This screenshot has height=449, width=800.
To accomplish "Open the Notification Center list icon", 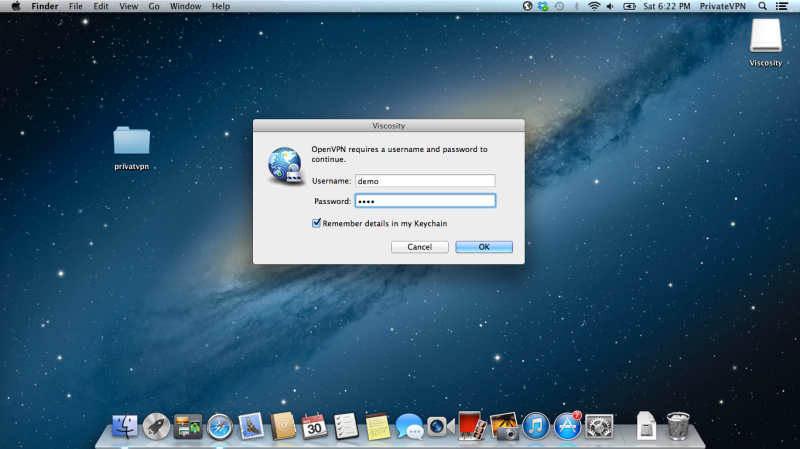I will tap(782, 6).
